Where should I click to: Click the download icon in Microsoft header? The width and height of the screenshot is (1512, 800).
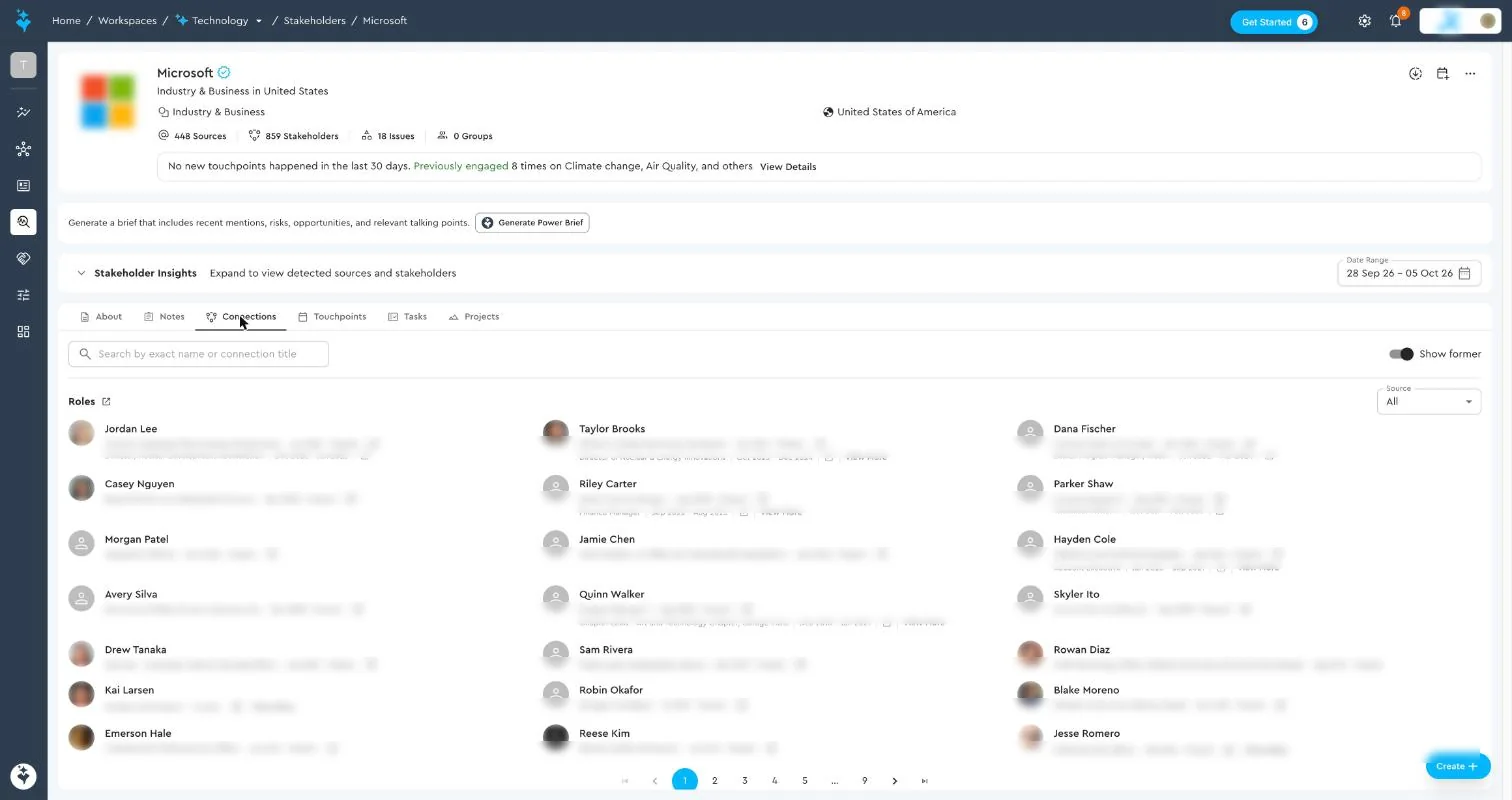[x=1415, y=74]
